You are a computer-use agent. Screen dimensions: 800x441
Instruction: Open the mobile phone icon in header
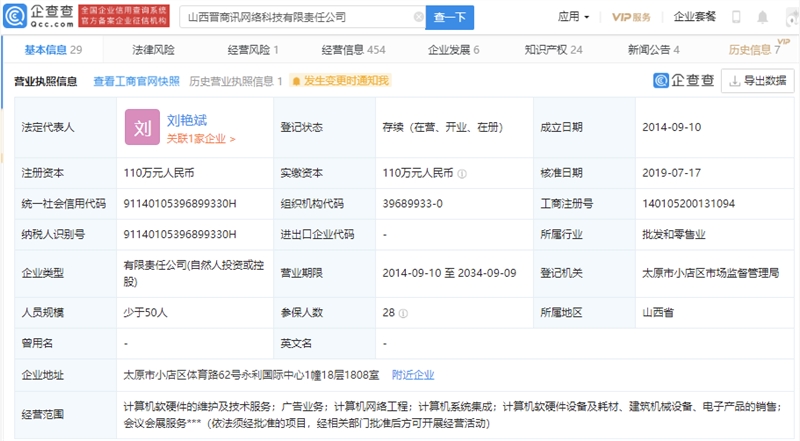tap(736, 17)
